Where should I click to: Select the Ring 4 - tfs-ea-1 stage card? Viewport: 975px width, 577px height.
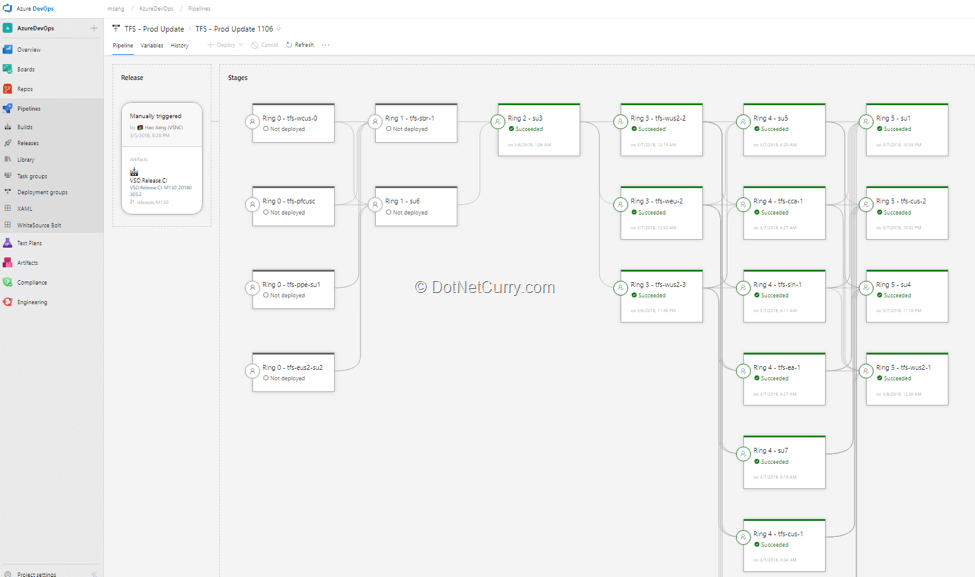784,379
